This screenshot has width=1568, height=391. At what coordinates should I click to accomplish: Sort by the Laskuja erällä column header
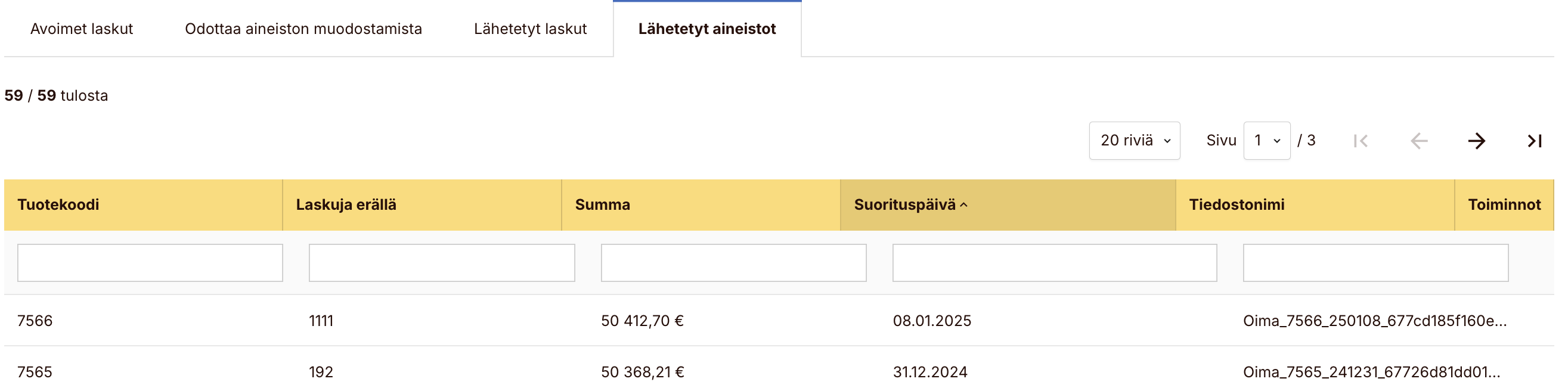[346, 205]
